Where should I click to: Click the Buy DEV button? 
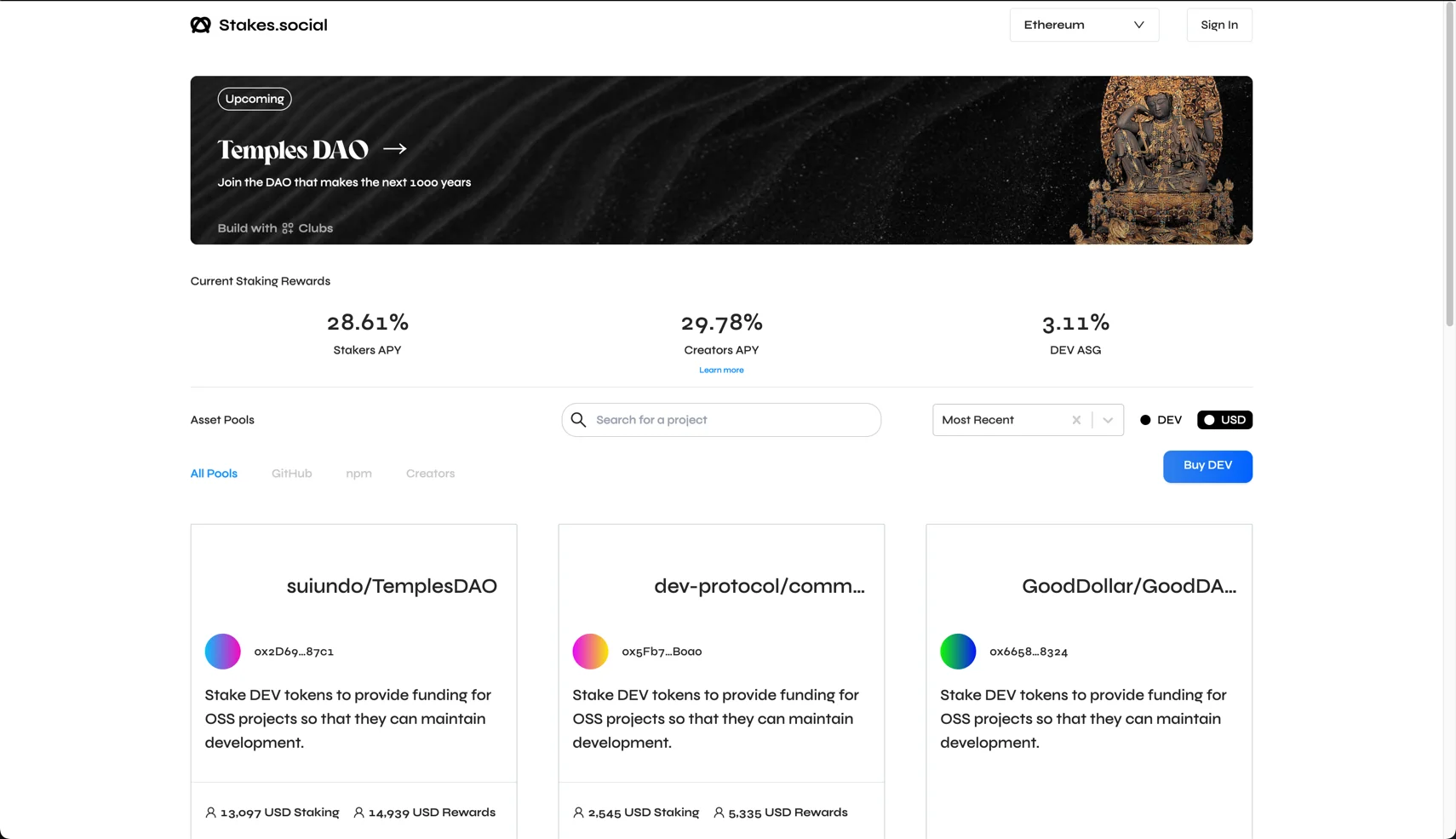(x=1207, y=466)
